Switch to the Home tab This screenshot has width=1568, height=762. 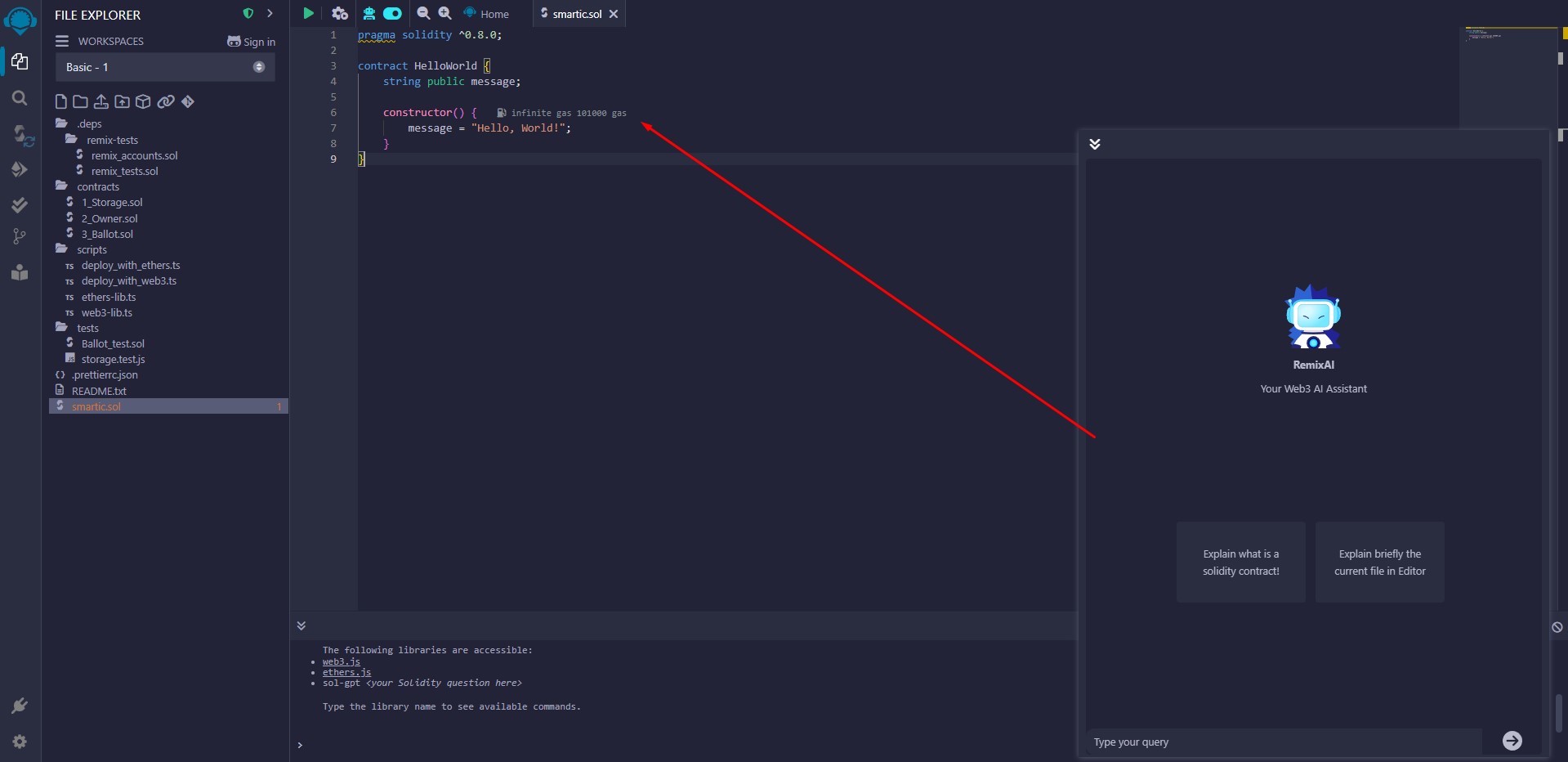tap(487, 14)
